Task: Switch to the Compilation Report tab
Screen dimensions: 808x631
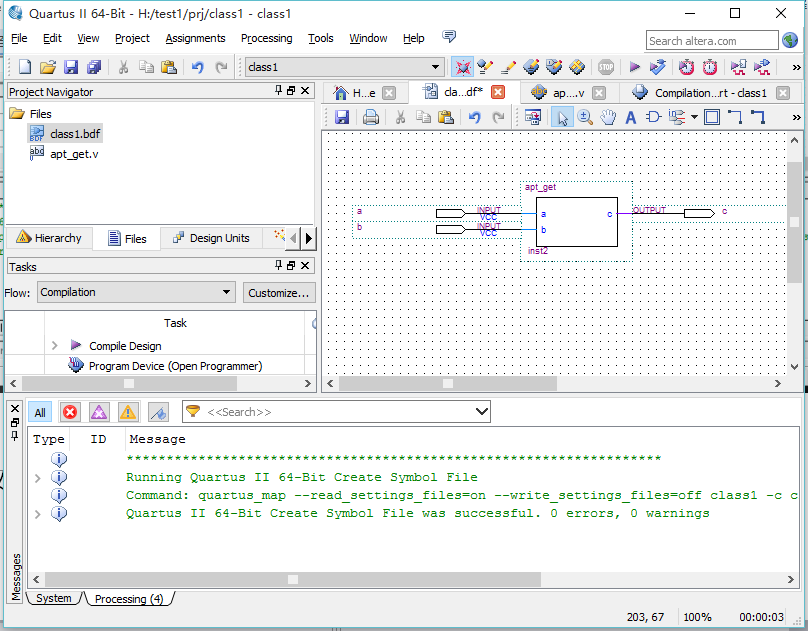Action: tap(709, 93)
